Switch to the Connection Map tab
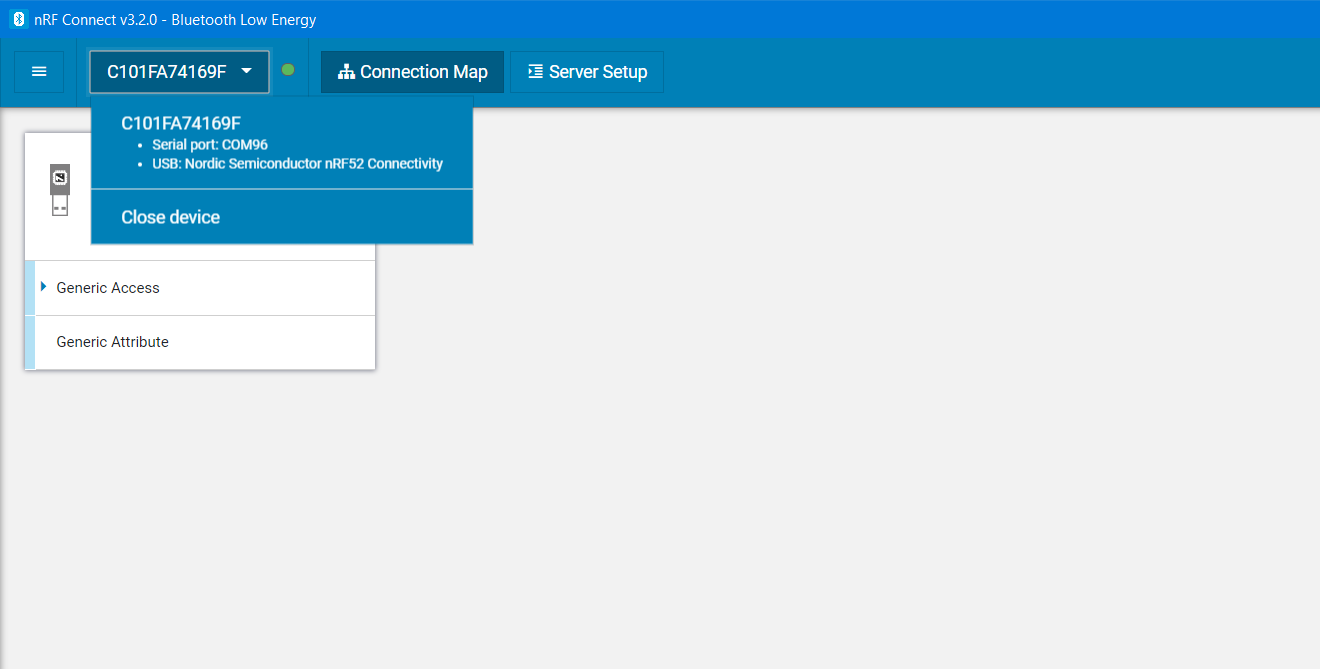Image resolution: width=1320 pixels, height=669 pixels. (x=412, y=71)
